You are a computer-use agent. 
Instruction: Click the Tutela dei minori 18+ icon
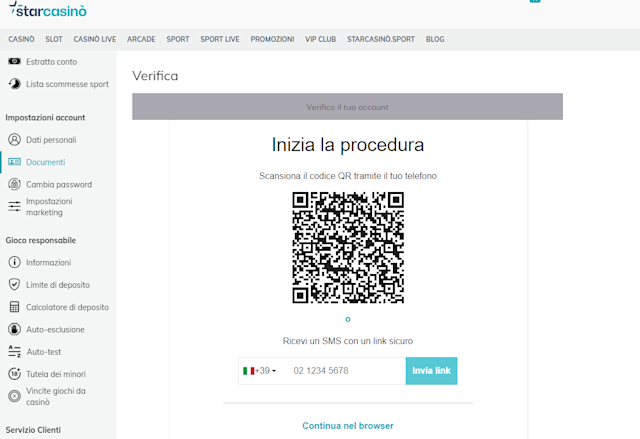(14, 374)
